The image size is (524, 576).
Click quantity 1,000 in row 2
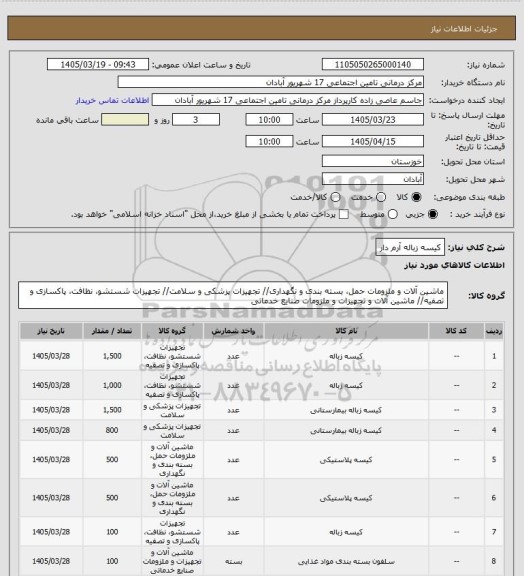[x=112, y=385]
